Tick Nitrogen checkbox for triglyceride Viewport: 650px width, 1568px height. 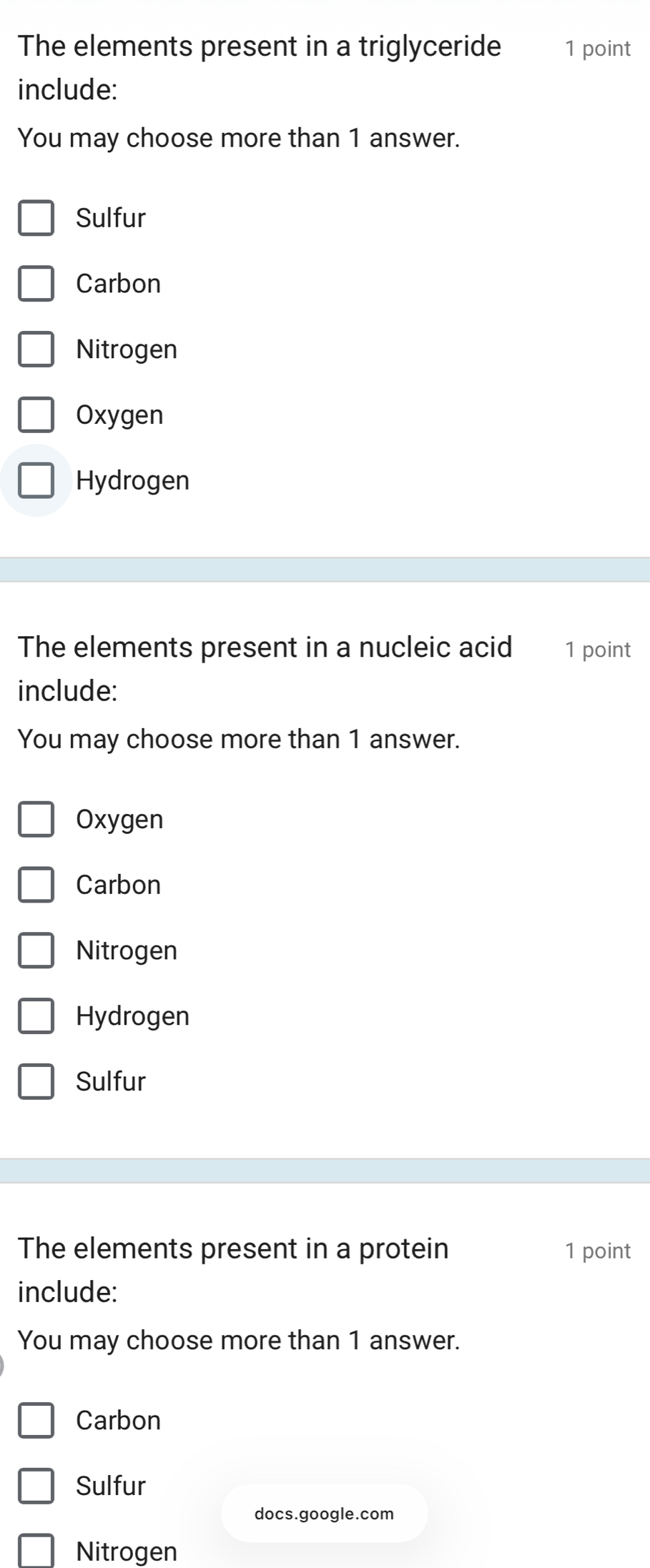[36, 349]
